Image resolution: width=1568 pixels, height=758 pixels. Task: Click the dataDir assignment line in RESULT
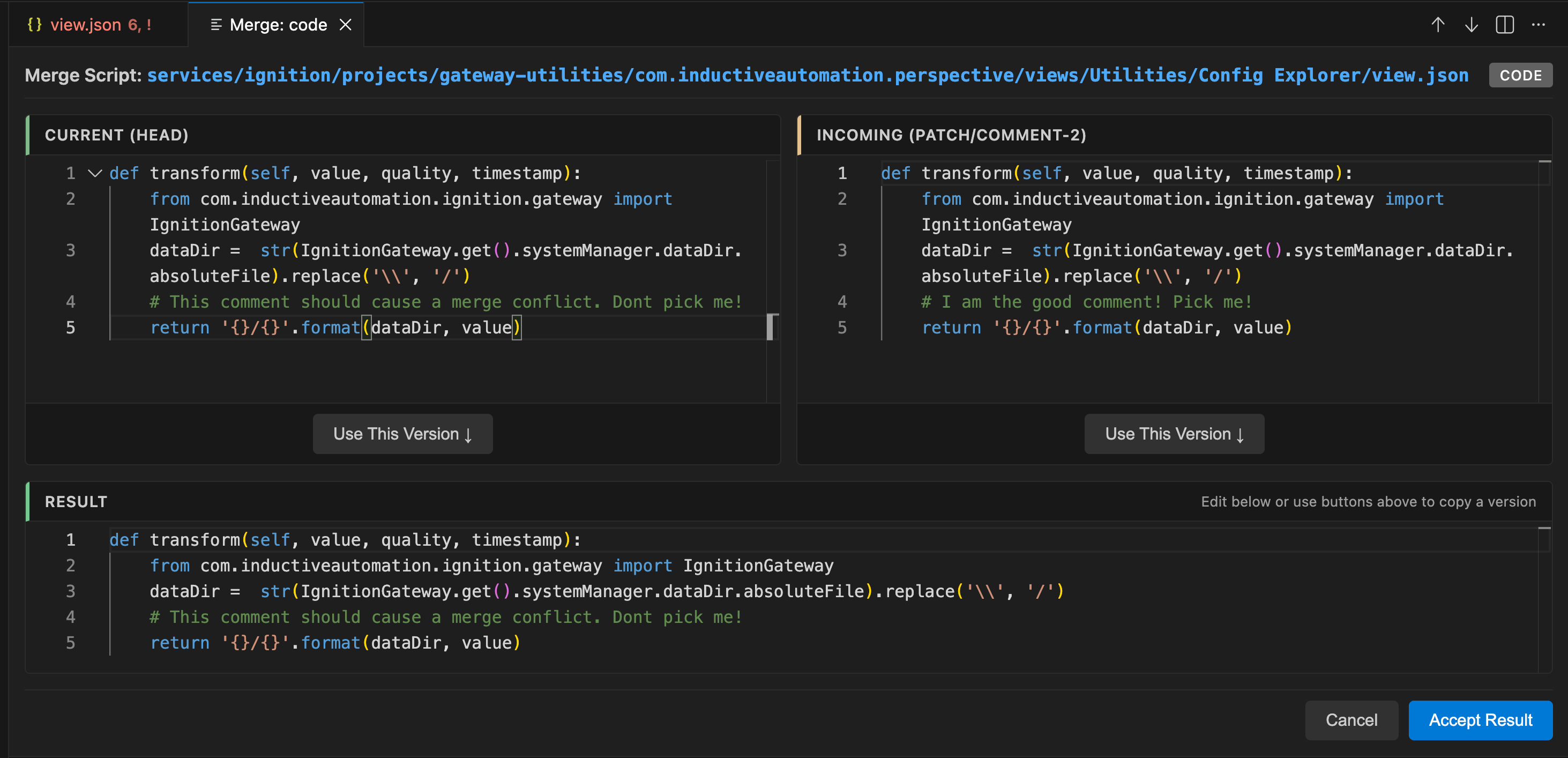point(606,592)
